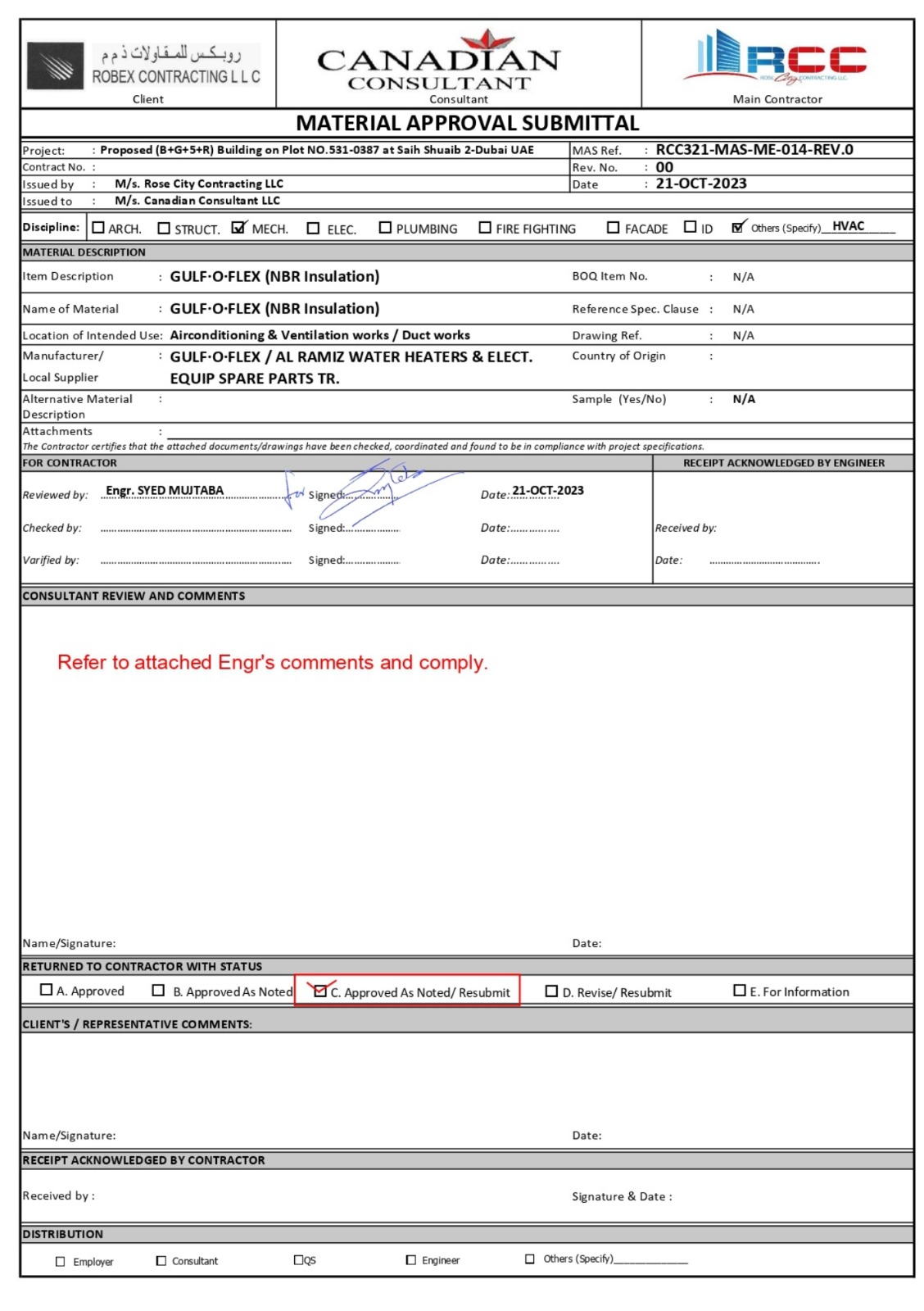Click the Item Description value GULF-O-FLEX (NBR Insulation)
This screenshot has width=924, height=1311.
pos(274,277)
